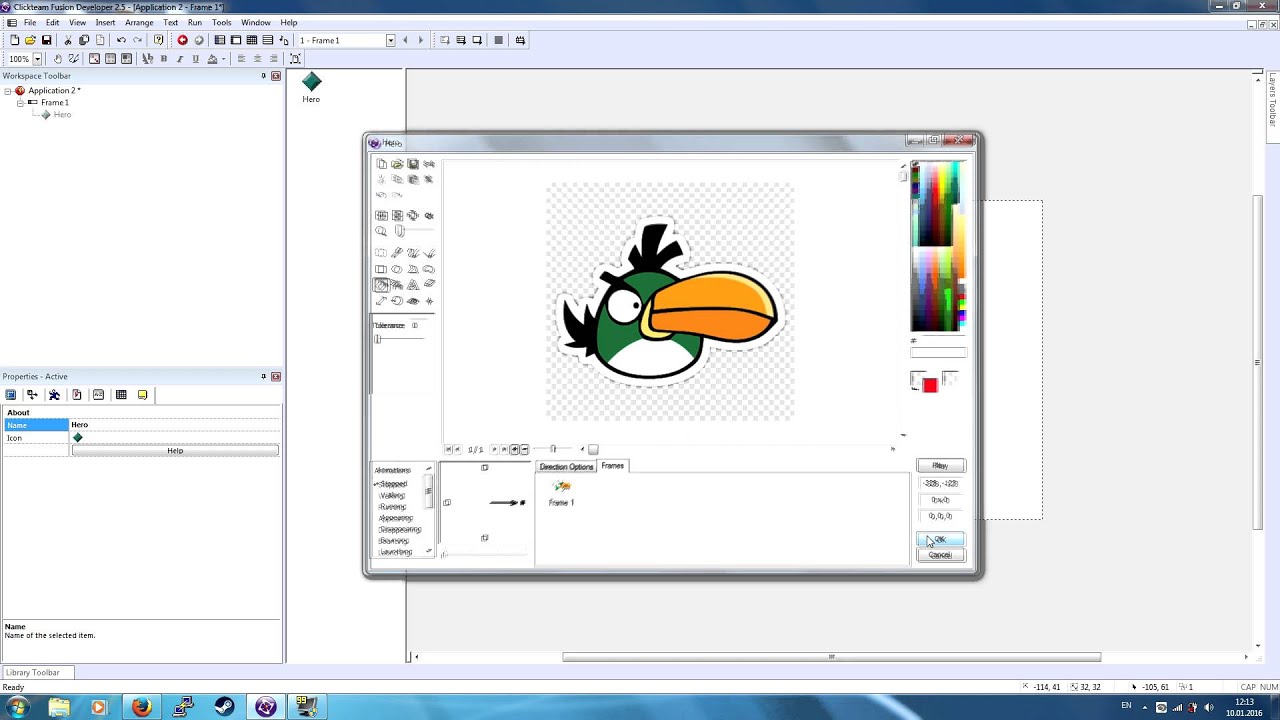This screenshot has height=720, width=1280.
Task: Pick a color from the palette grid
Action: point(938,246)
